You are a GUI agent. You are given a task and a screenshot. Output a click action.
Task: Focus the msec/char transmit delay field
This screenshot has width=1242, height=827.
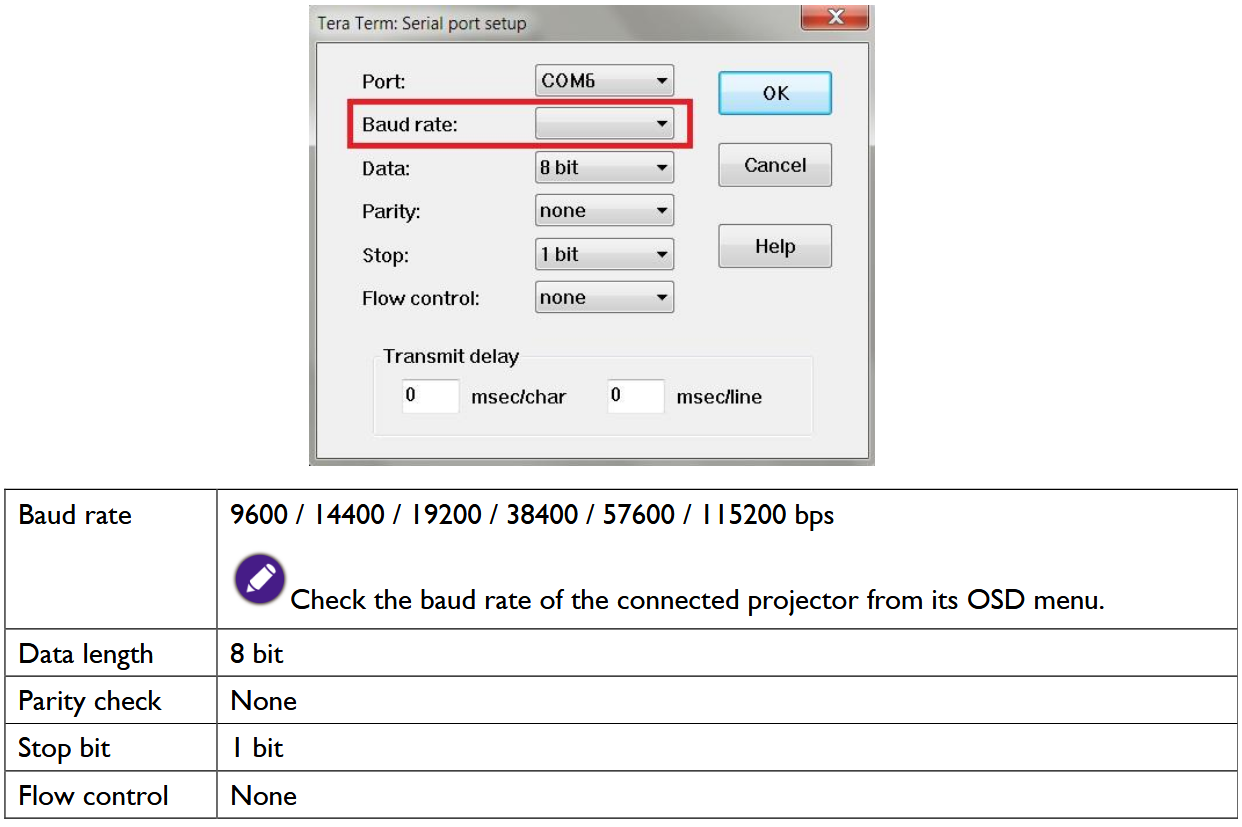431,396
